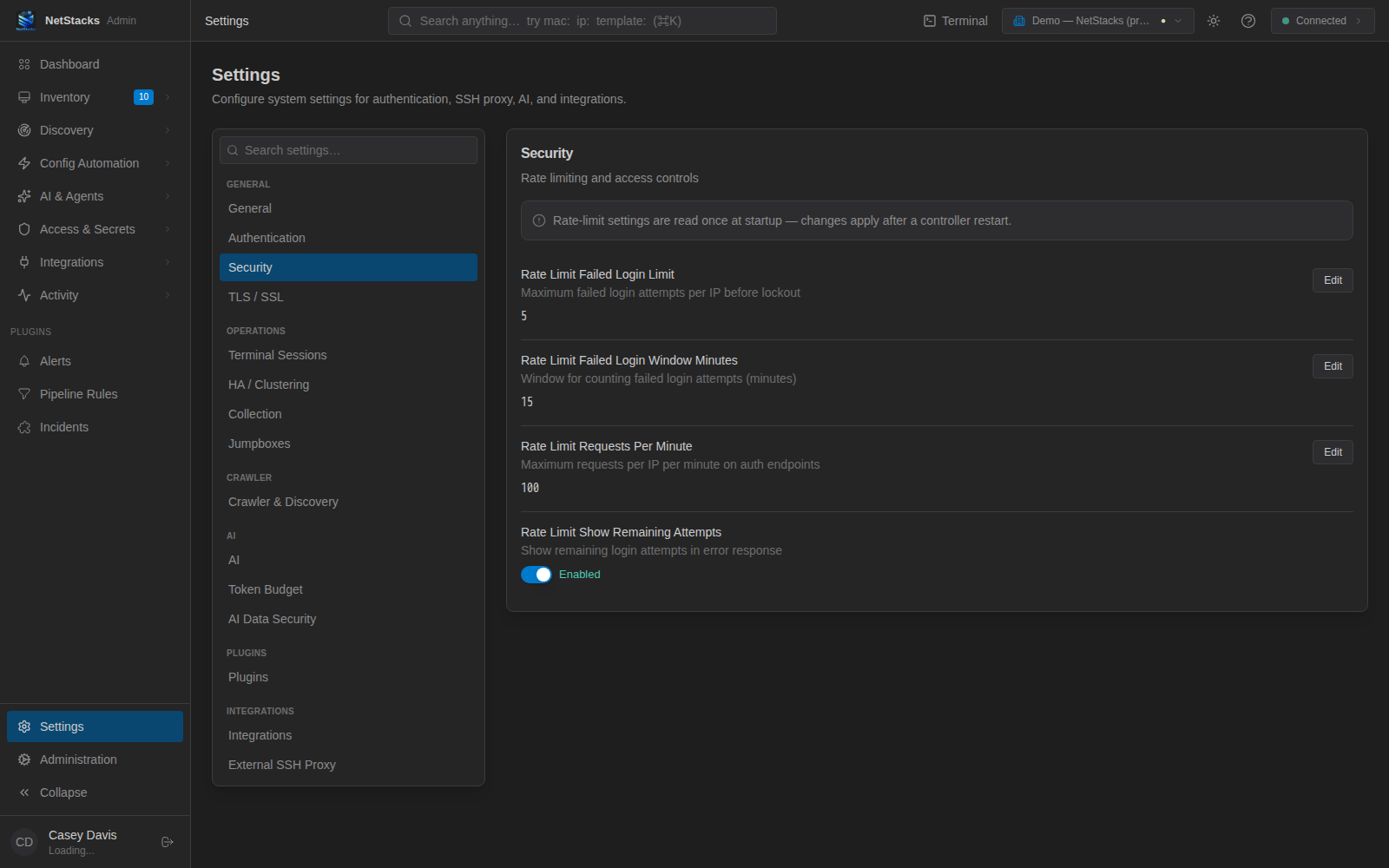
Task: Expand the AI & Agents chevron
Action: 168,196
